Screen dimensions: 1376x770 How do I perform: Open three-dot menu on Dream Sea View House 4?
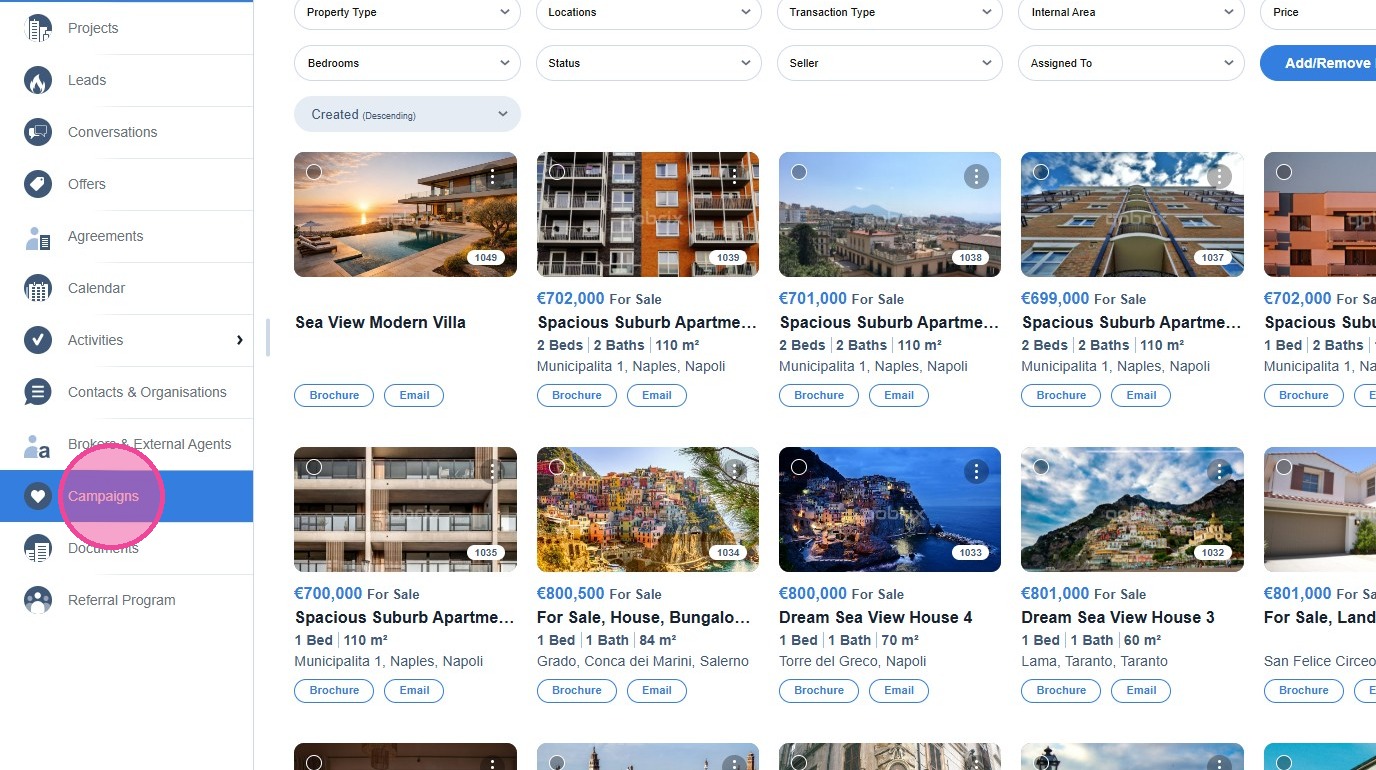coord(976,472)
